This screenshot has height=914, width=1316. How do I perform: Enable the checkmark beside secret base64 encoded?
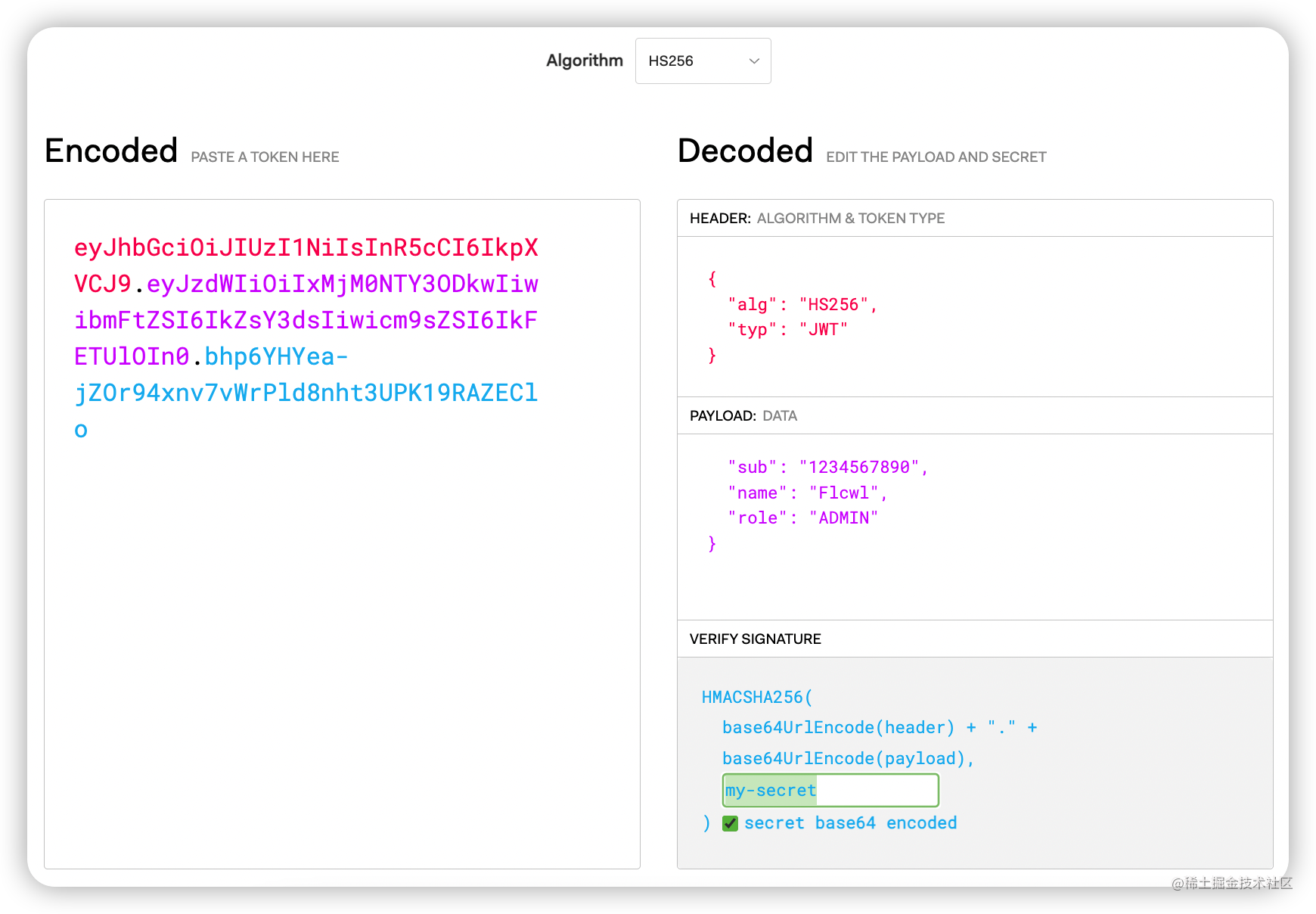[730, 823]
